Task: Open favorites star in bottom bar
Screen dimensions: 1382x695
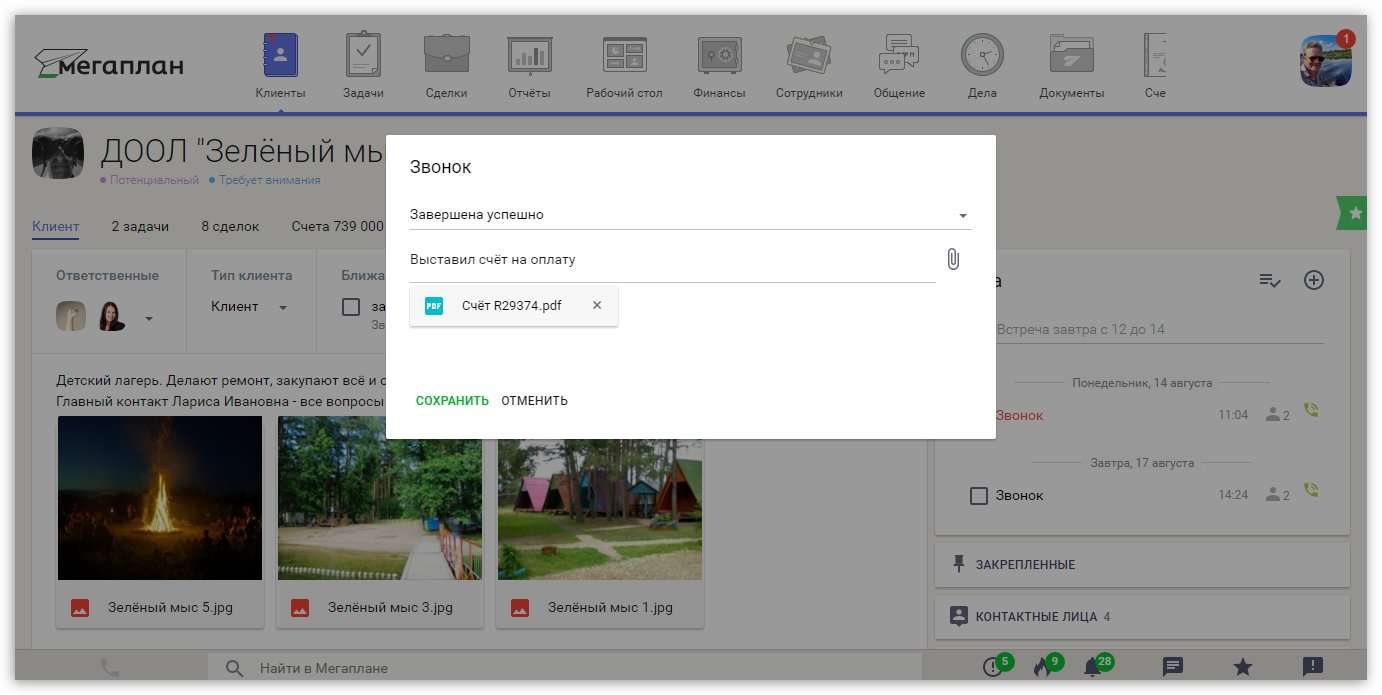Action: 1243,667
